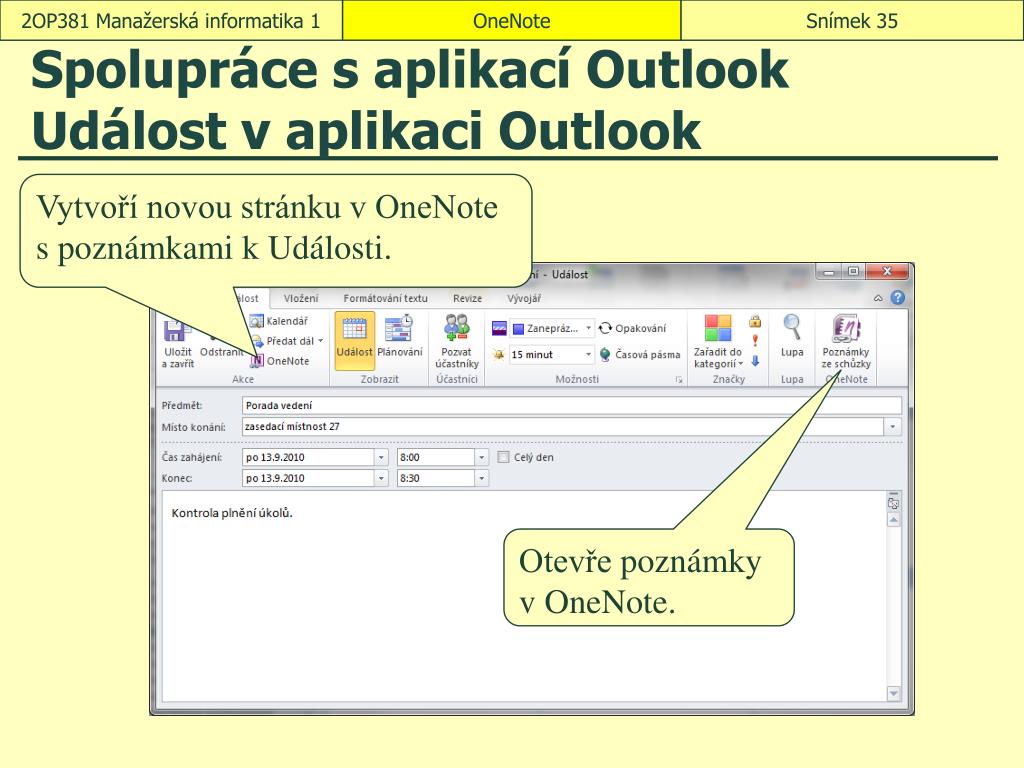Expand Zařadit do kategorií dropdown arrow
The width and height of the screenshot is (1024, 768).
click(741, 364)
